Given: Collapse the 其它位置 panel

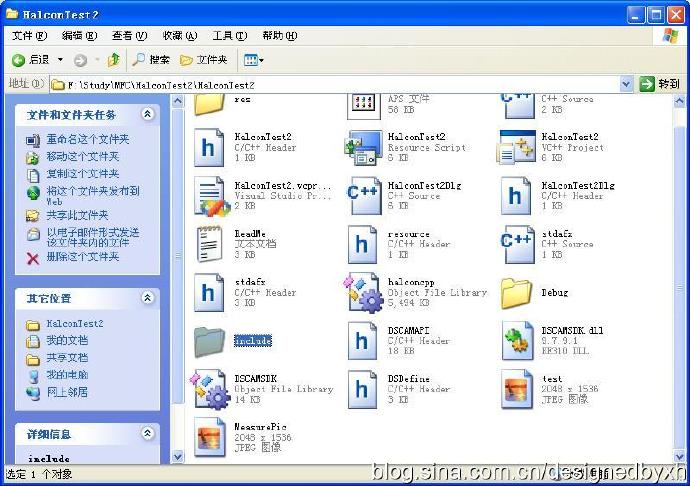Looking at the screenshot, I should [148, 298].
